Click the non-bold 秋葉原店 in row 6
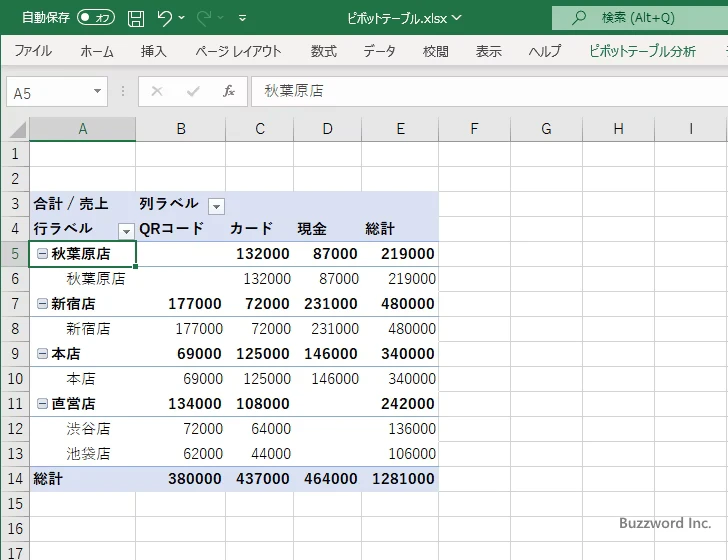Viewport: 728px width, 560px height. 96,279
